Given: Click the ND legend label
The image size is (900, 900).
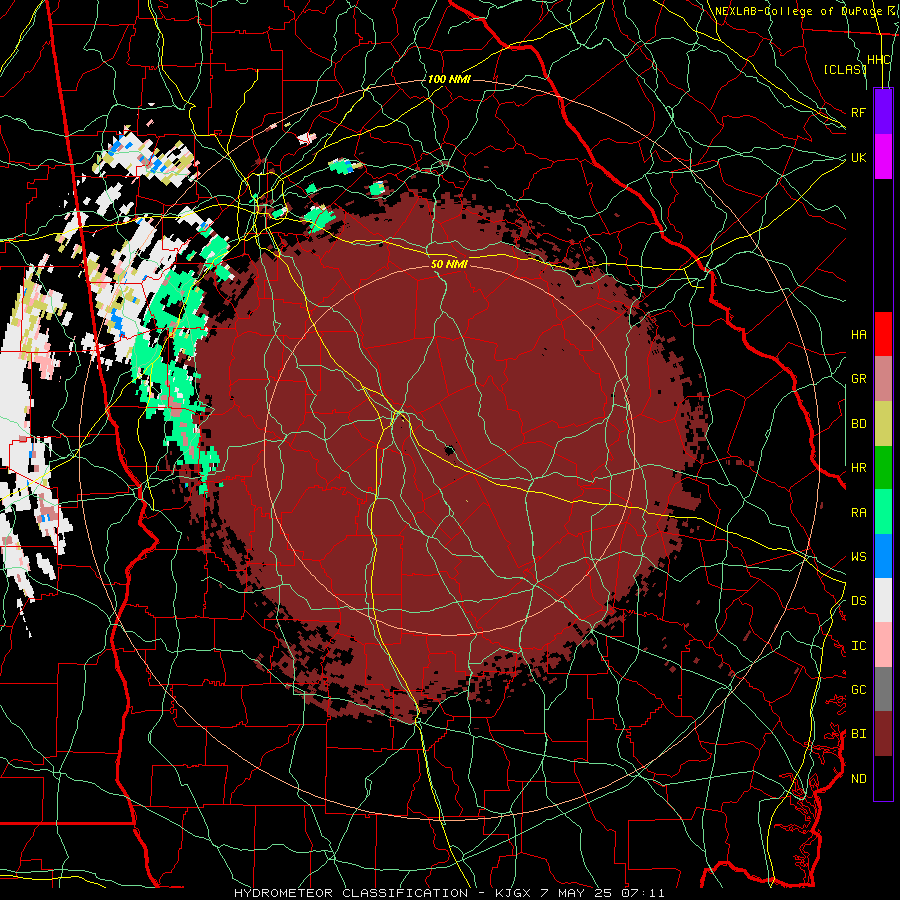Looking at the screenshot, I should (859, 779).
